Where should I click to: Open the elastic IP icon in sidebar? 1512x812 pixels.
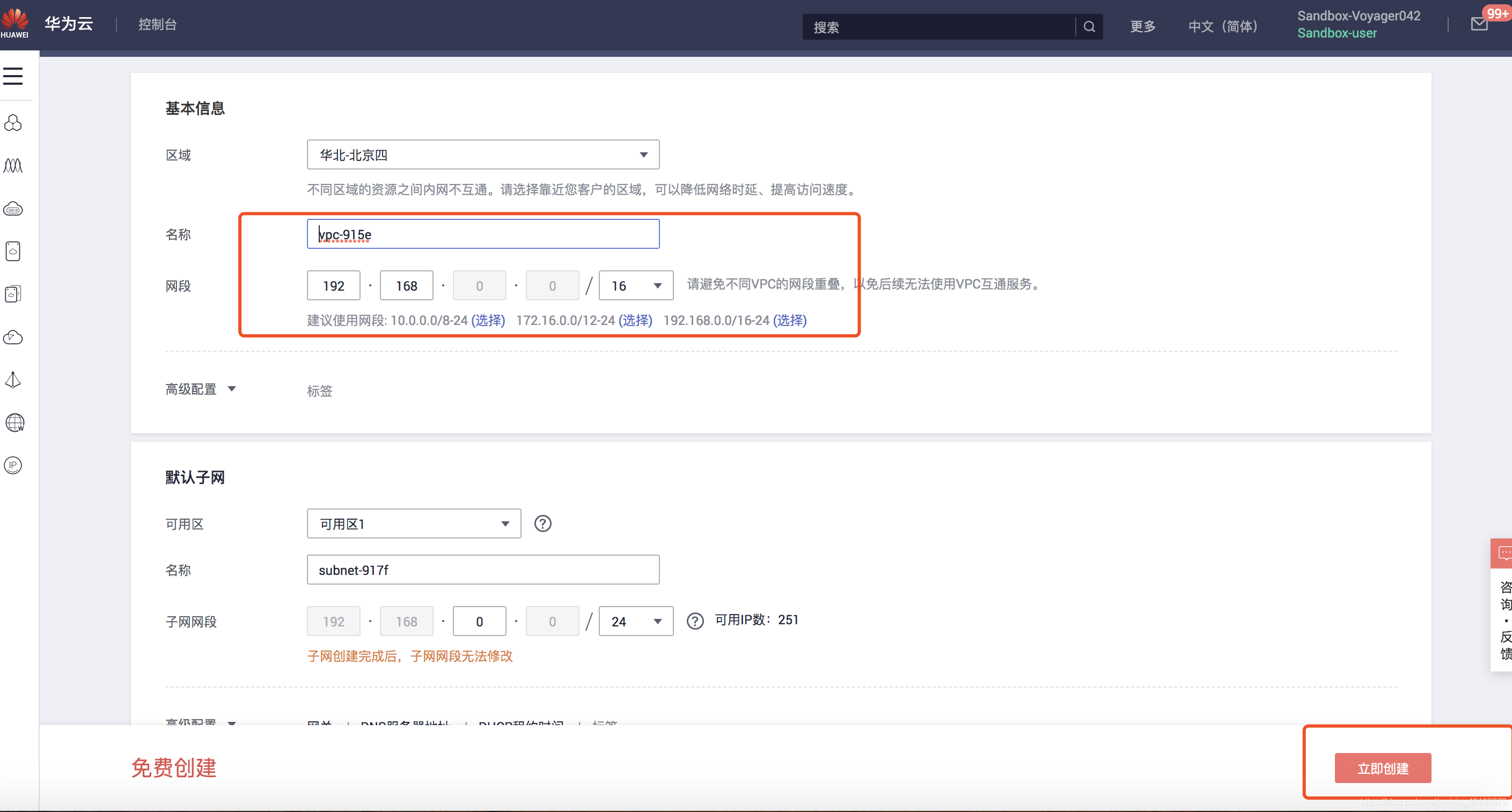pos(13,465)
